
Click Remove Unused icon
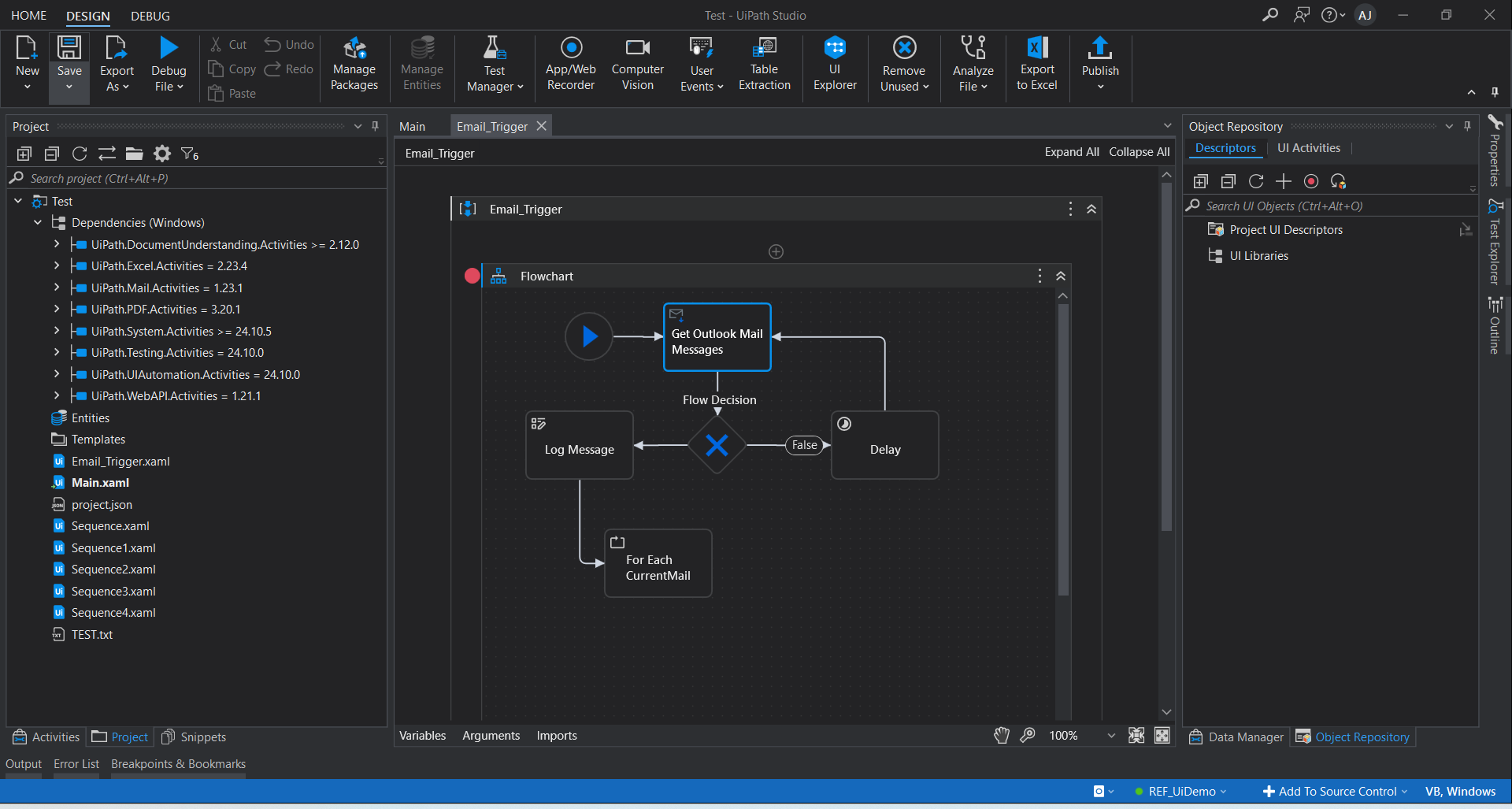pos(905,48)
